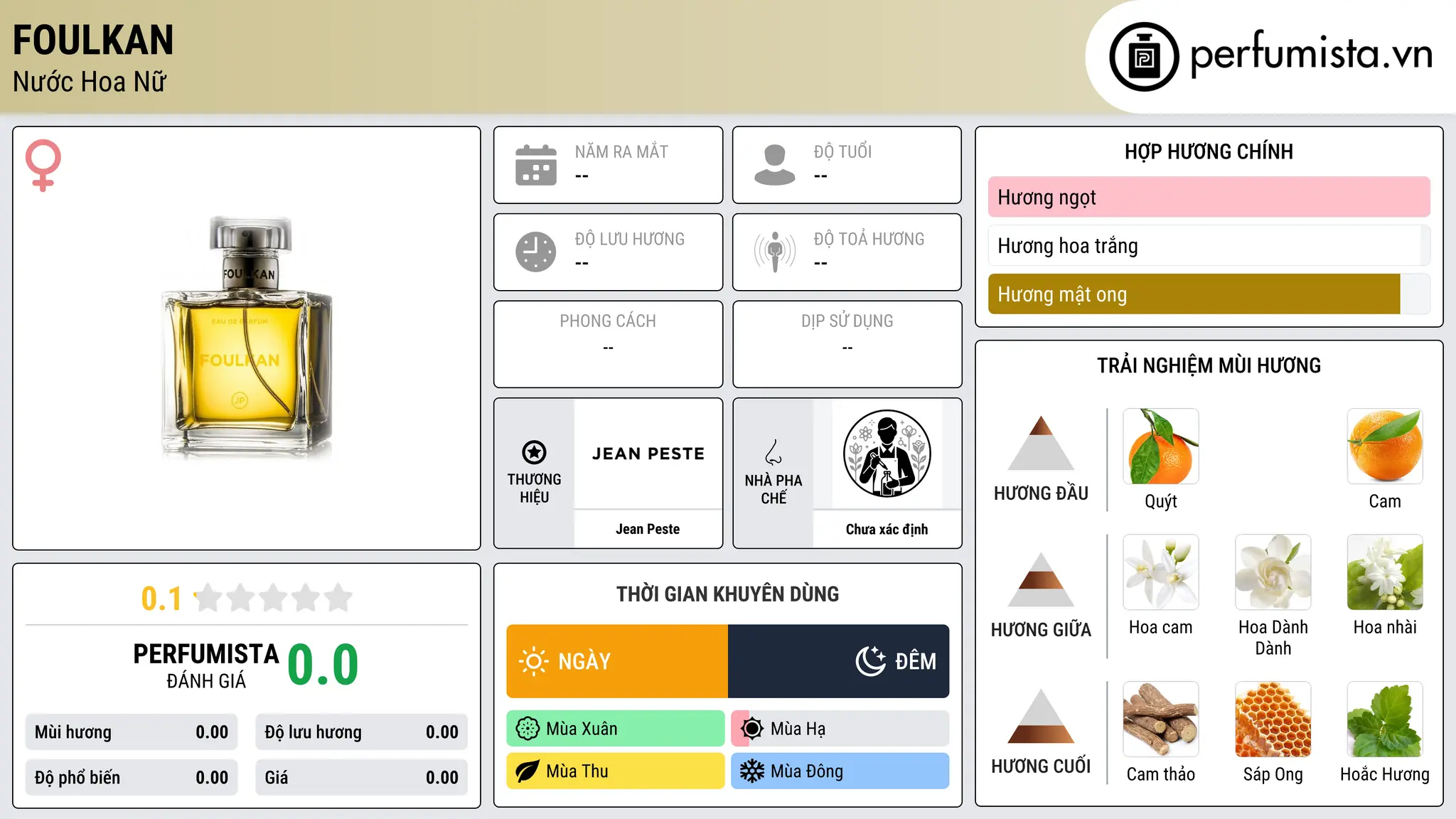Click the Hương ngọt accord bar

click(1209, 197)
